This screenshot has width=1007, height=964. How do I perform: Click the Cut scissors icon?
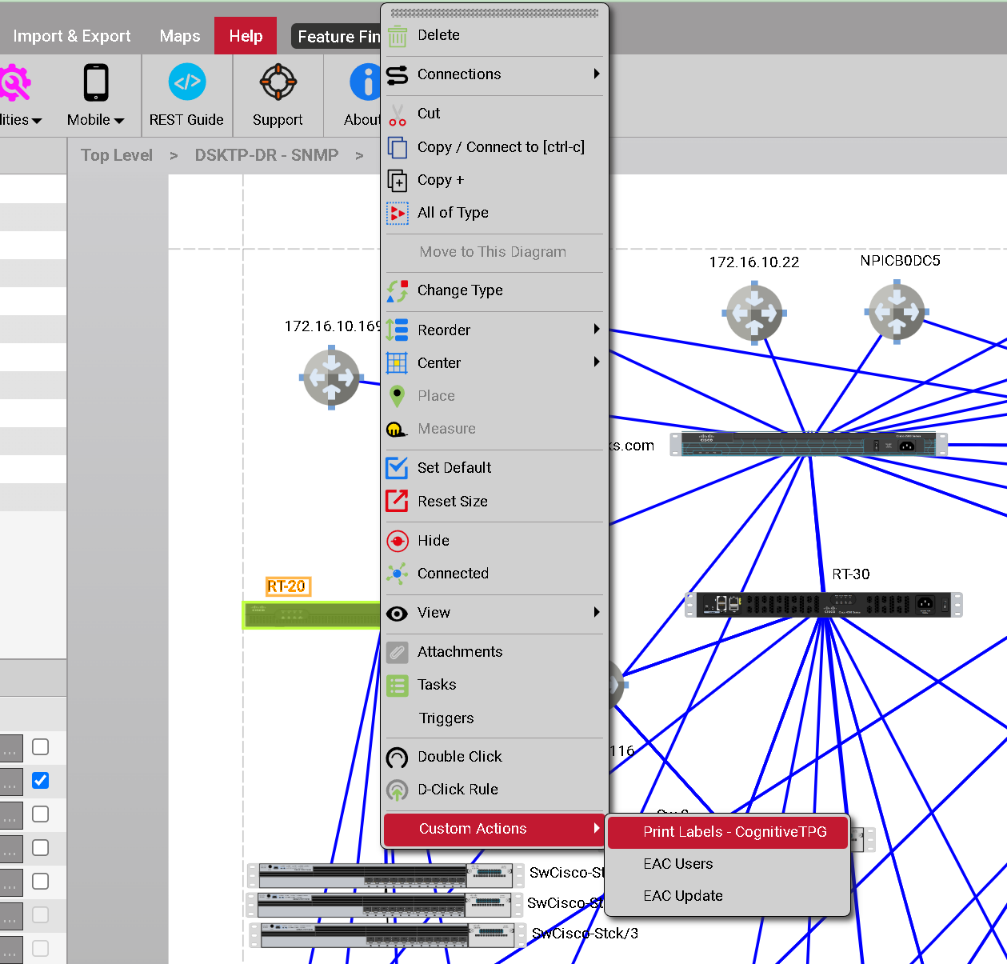click(398, 114)
